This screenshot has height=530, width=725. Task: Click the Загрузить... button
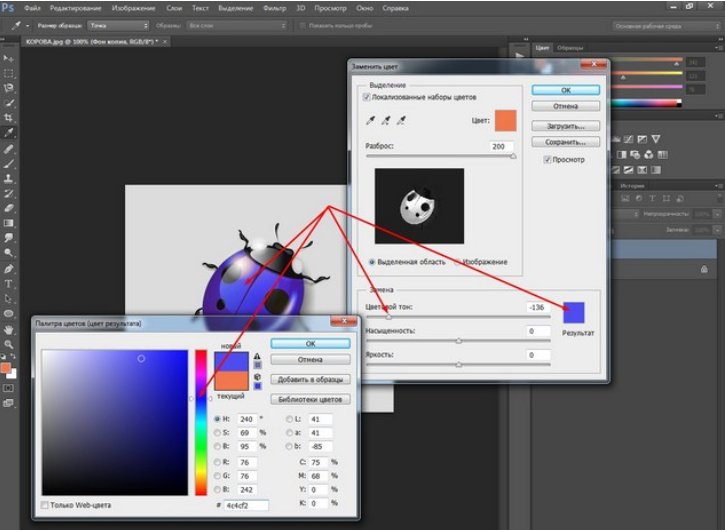pos(566,126)
